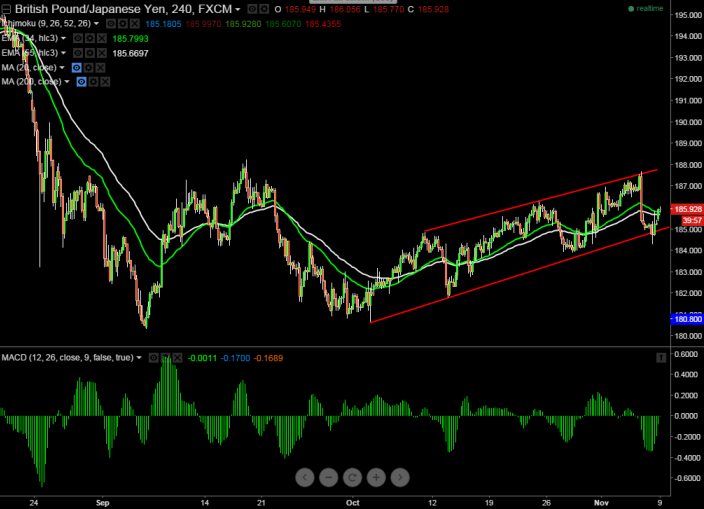
Task: Expand the MA (200, close) dropdown arrow
Action: click(67, 82)
